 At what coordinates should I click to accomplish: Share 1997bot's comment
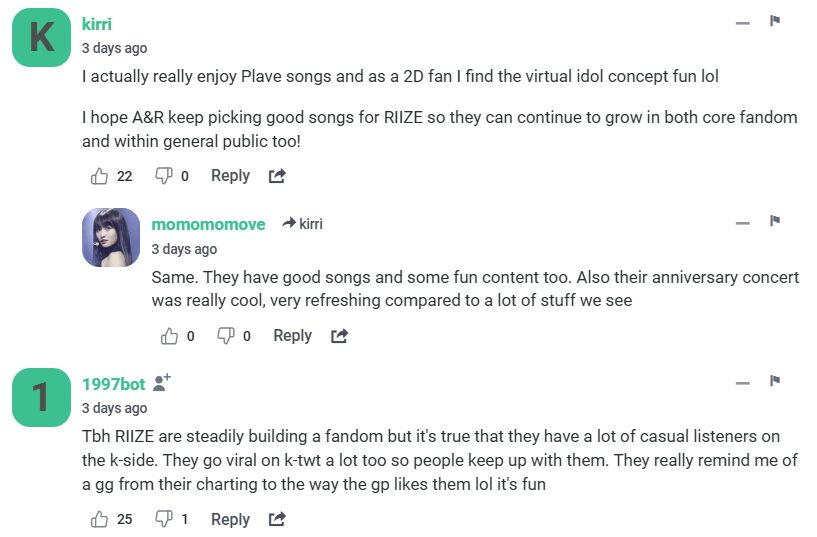coord(277,519)
